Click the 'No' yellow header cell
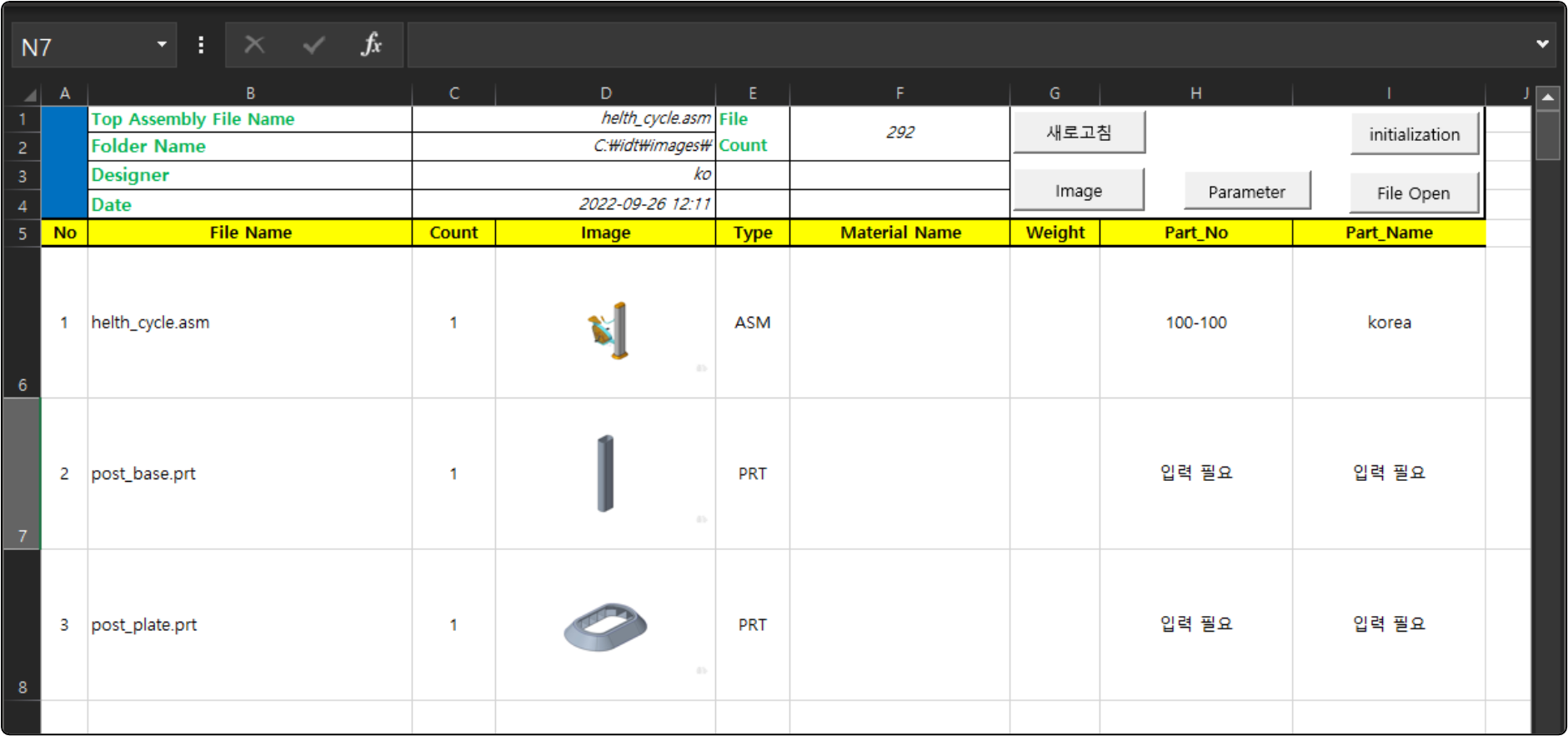The width and height of the screenshot is (1568, 736). pos(65,233)
